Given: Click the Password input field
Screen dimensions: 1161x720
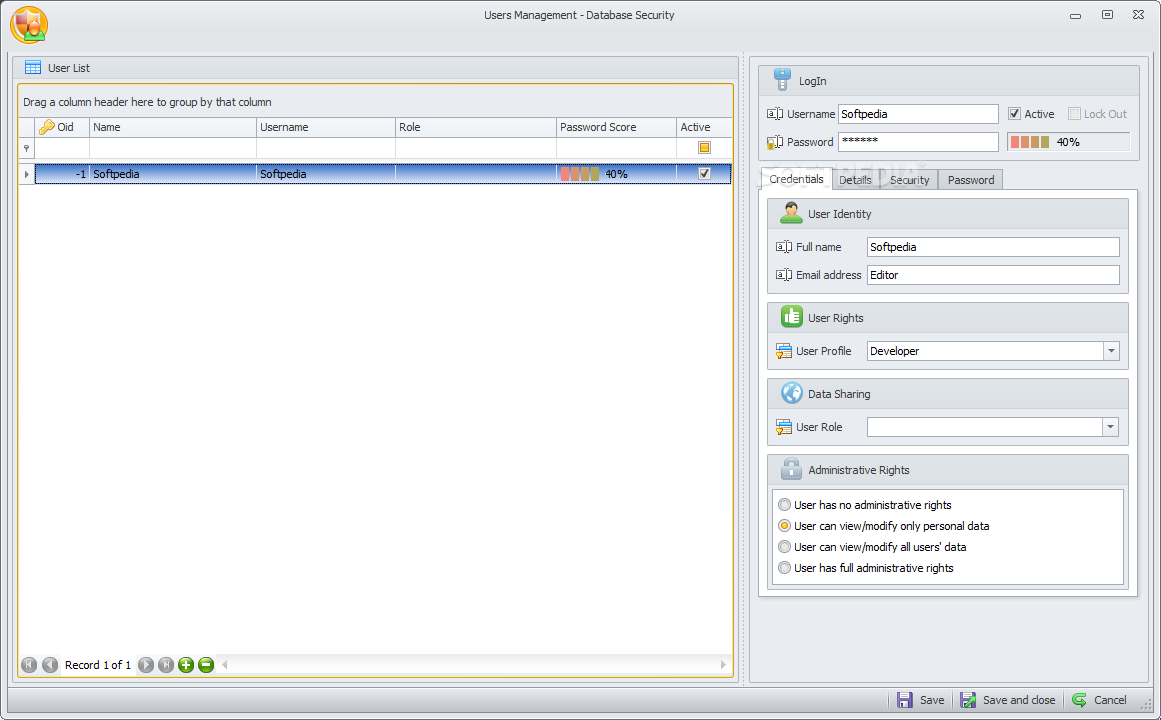Looking at the screenshot, I should [x=918, y=141].
